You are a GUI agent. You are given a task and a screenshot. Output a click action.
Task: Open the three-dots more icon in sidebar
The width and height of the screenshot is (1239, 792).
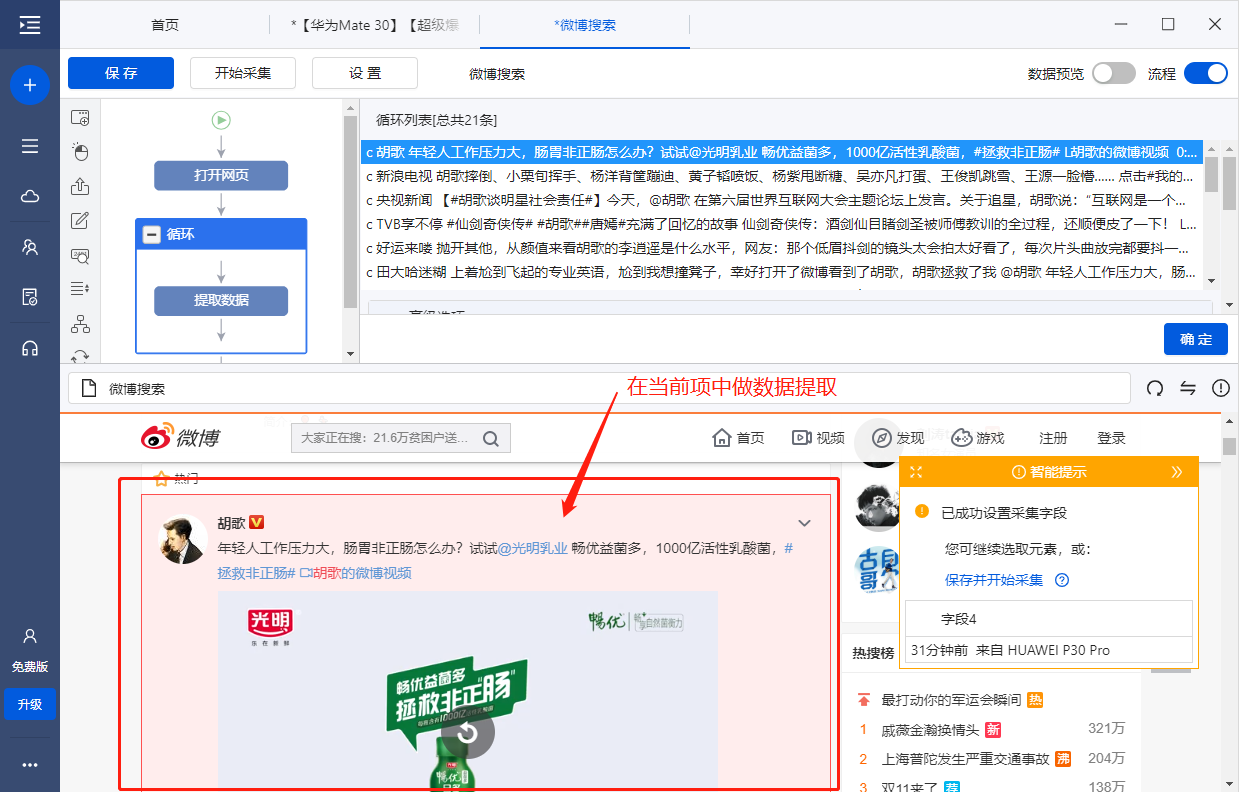point(30,765)
